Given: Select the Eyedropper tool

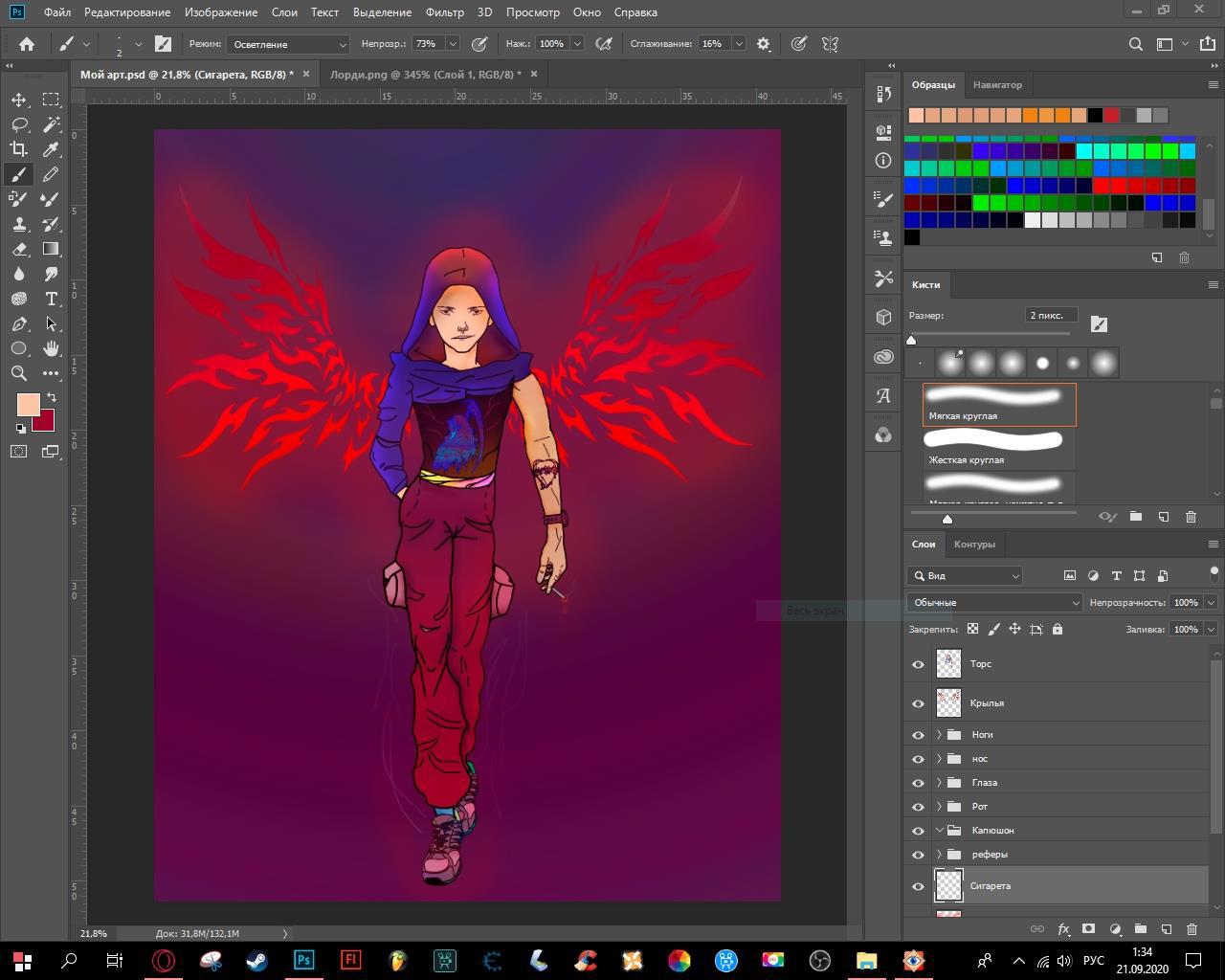Looking at the screenshot, I should click(51, 149).
